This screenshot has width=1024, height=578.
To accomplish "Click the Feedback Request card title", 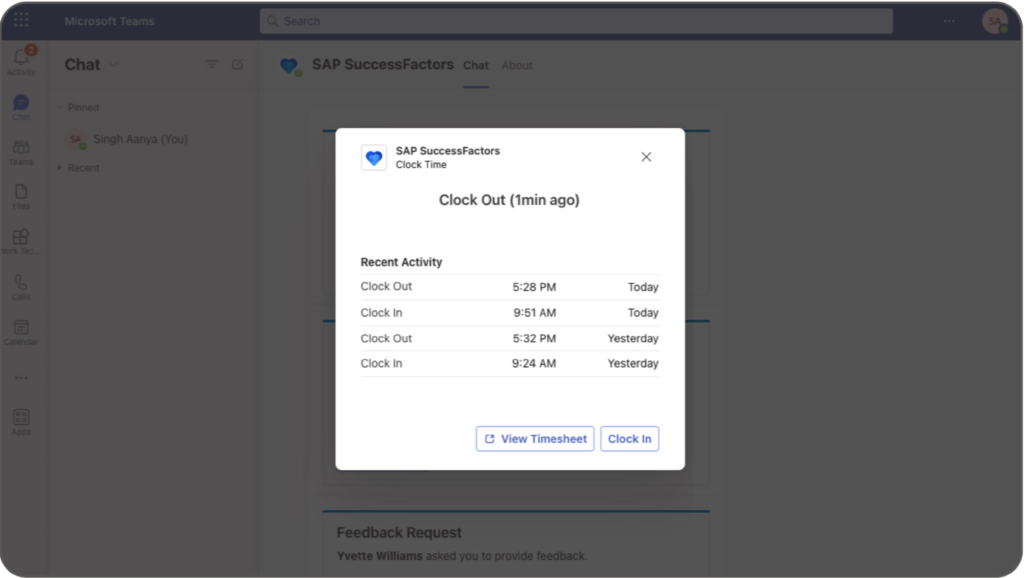I will pos(399,532).
